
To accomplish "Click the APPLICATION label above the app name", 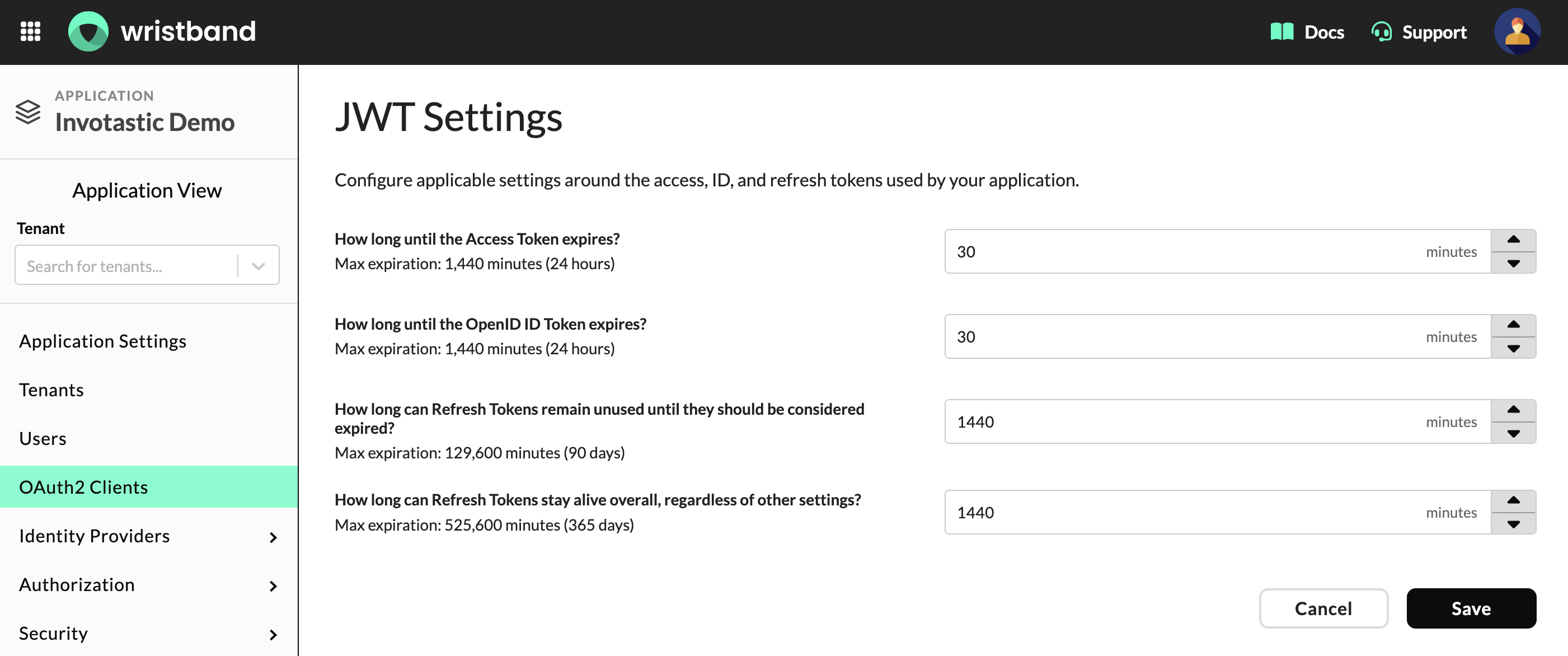I will [x=104, y=96].
